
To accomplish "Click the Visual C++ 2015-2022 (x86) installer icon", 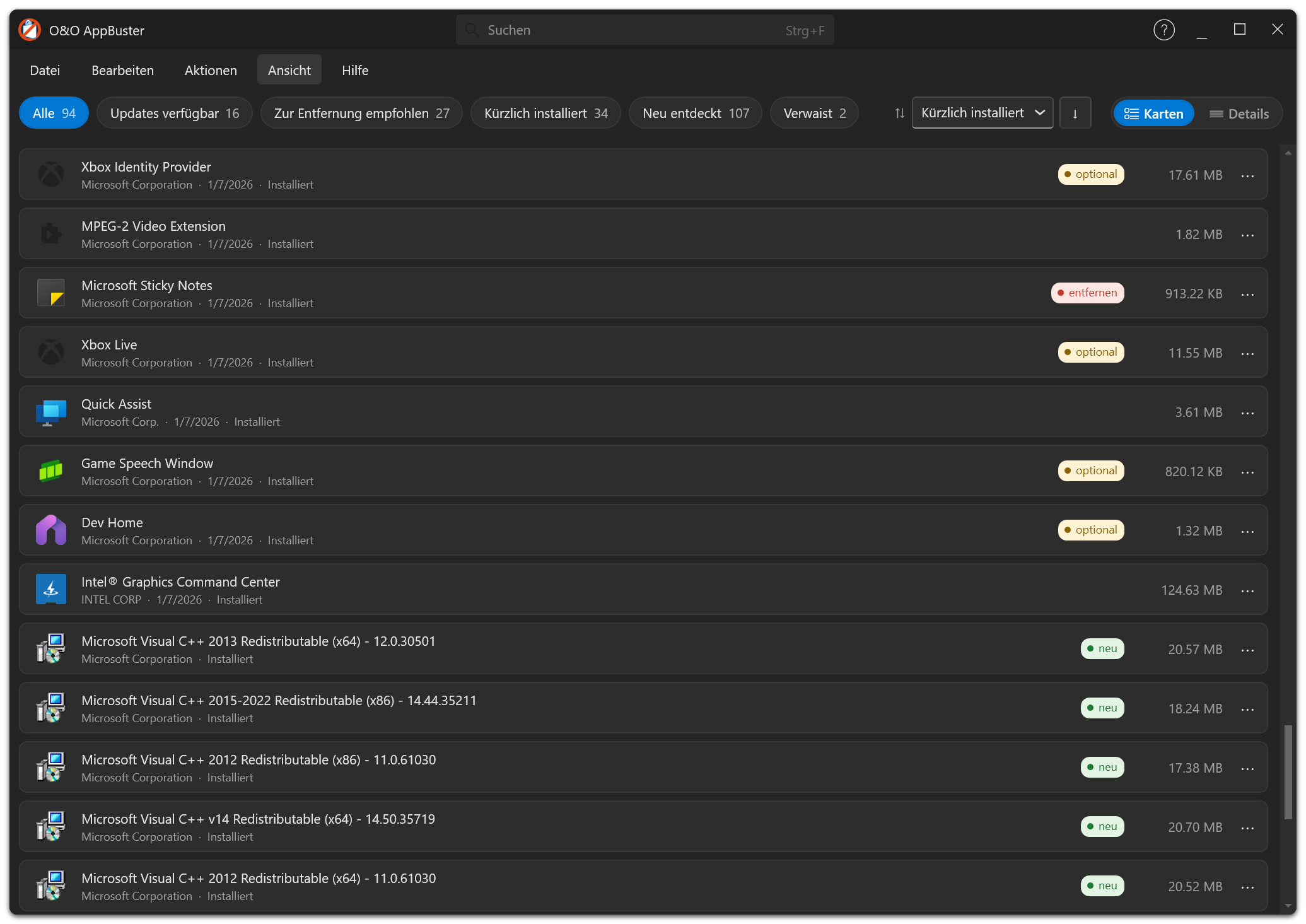I will (x=51, y=708).
